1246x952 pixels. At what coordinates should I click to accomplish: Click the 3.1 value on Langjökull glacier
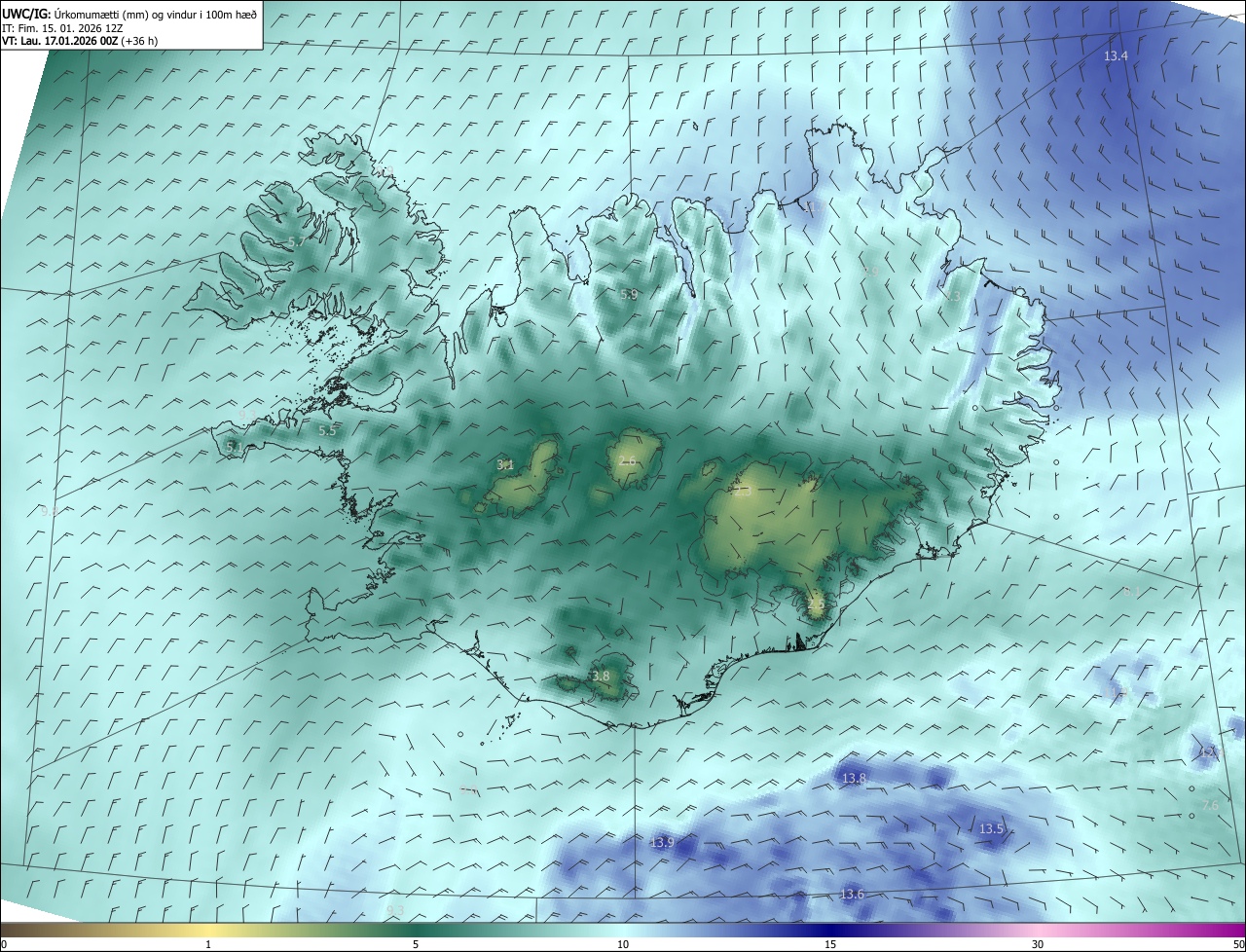point(505,464)
